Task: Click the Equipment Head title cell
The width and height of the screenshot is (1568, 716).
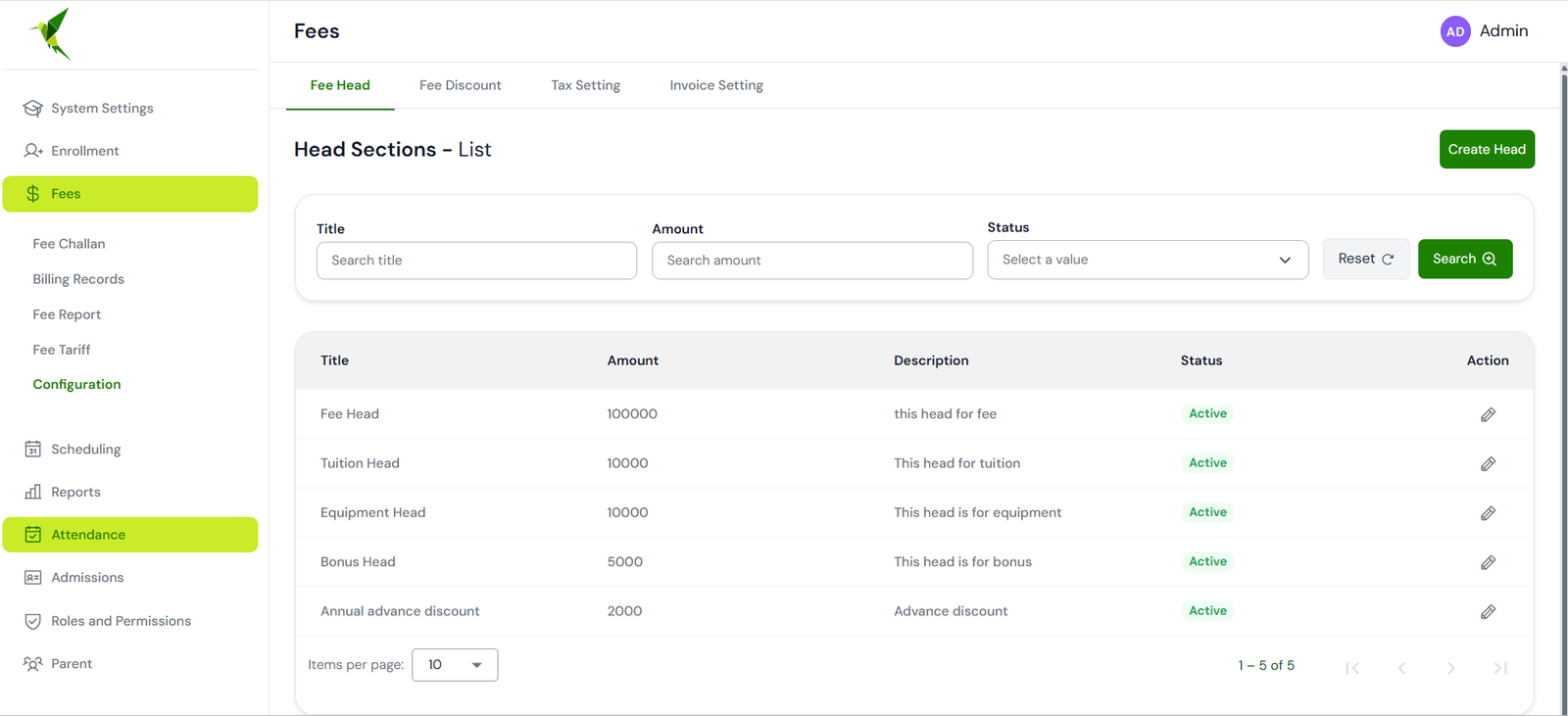Action: (372, 512)
